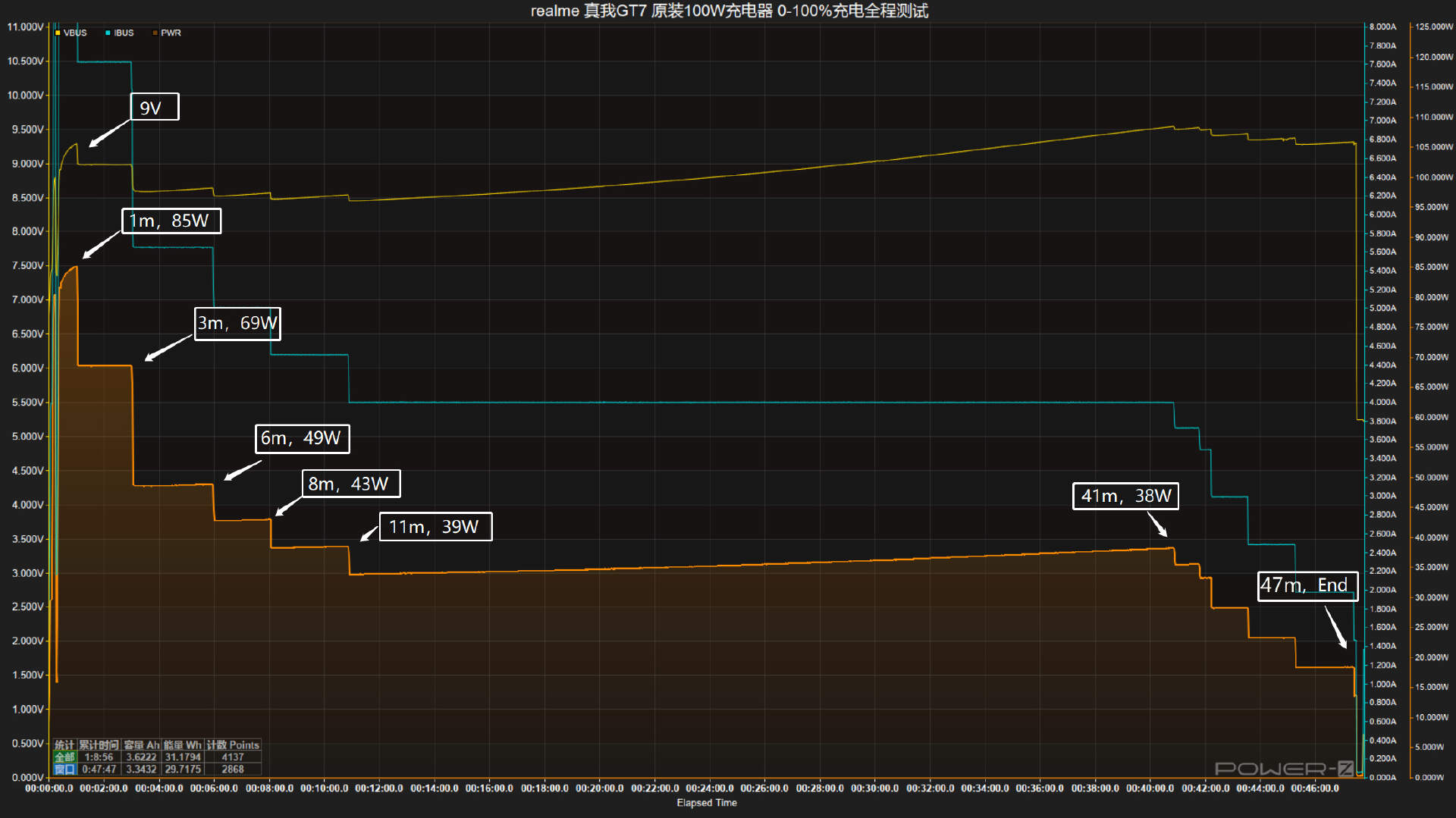Click the window capacity value 3.3432
The image size is (1456, 818).
click(141, 769)
